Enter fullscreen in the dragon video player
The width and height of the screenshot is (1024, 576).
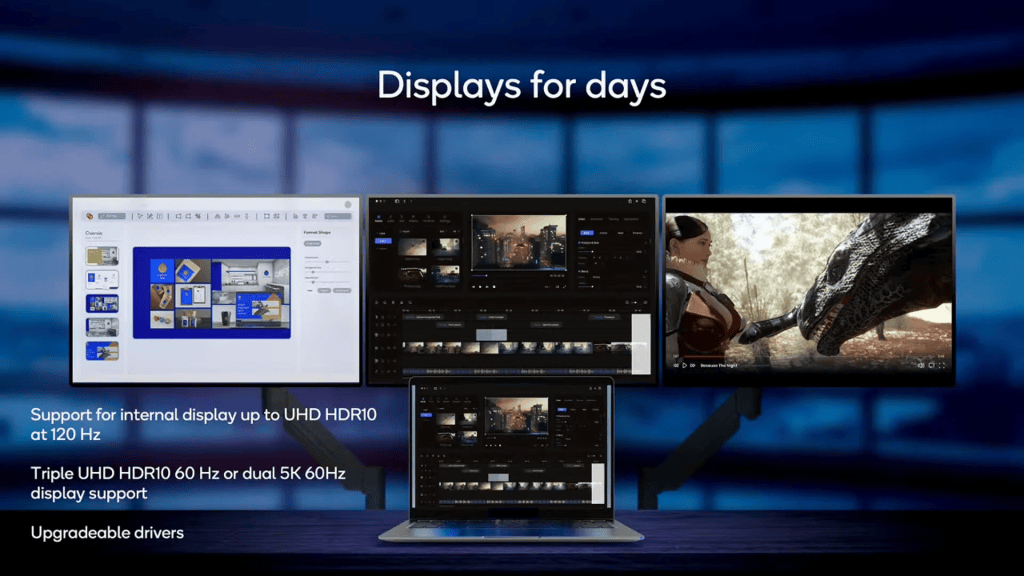point(943,365)
